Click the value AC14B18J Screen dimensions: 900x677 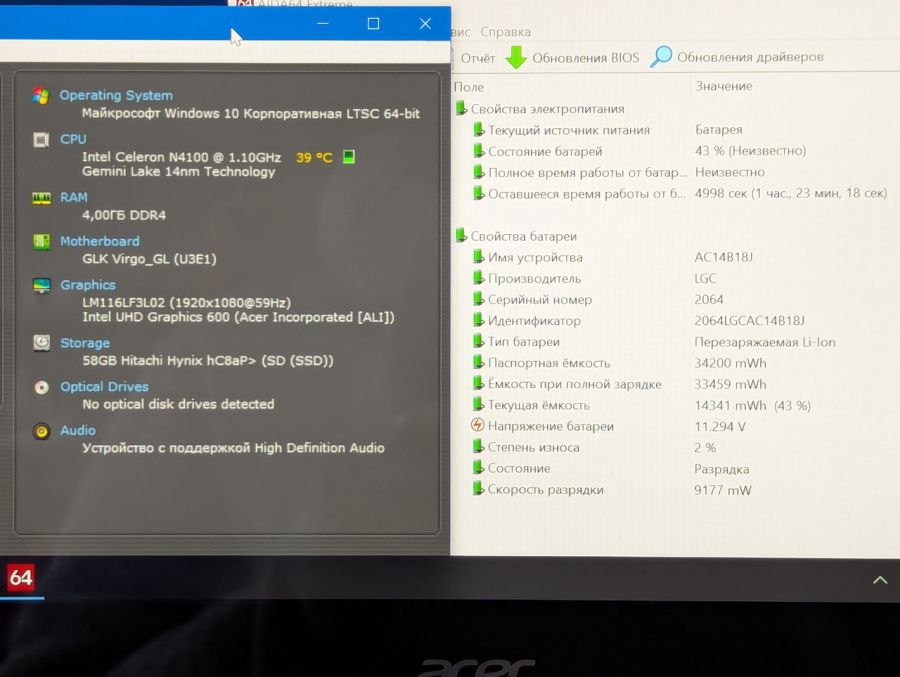click(x=723, y=257)
